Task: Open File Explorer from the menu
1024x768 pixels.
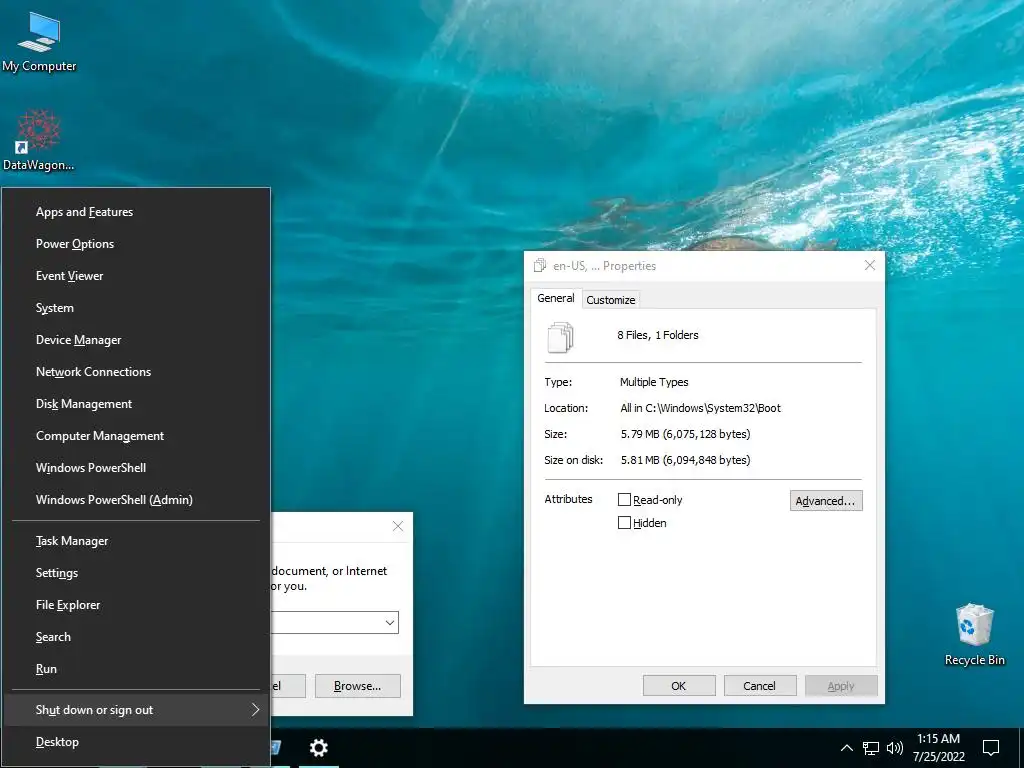Action: [136, 605]
